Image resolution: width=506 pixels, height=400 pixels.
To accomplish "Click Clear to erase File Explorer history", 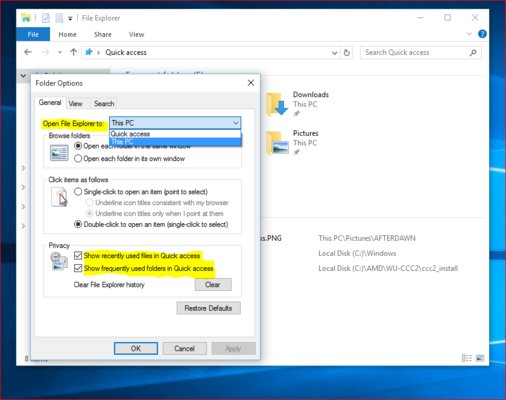I will 213,285.
